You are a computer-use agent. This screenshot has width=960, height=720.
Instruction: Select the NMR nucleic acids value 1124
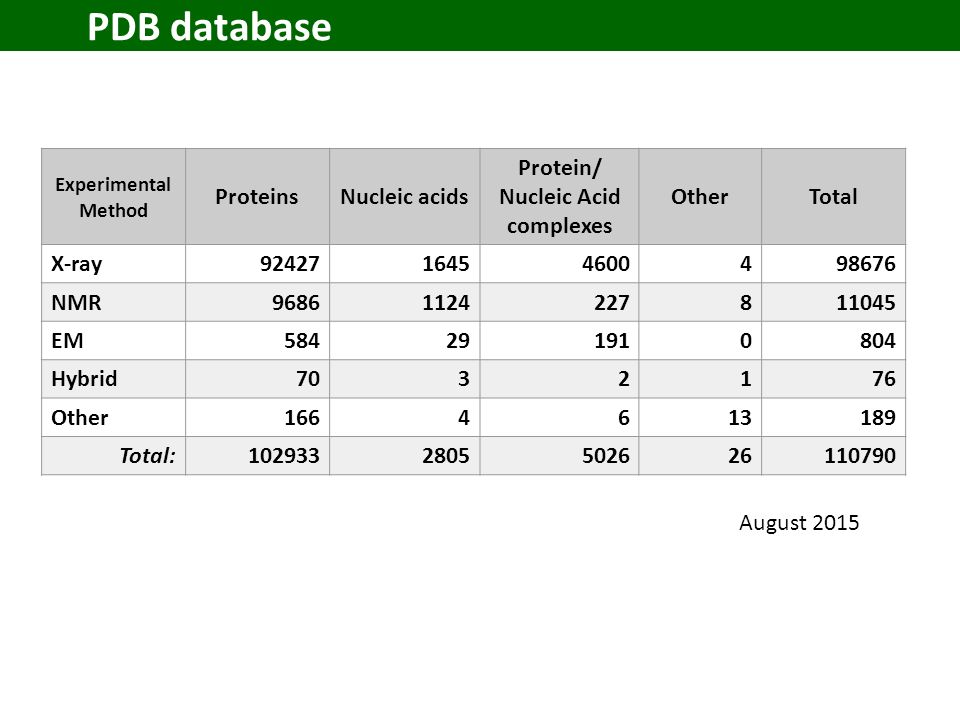tap(446, 302)
